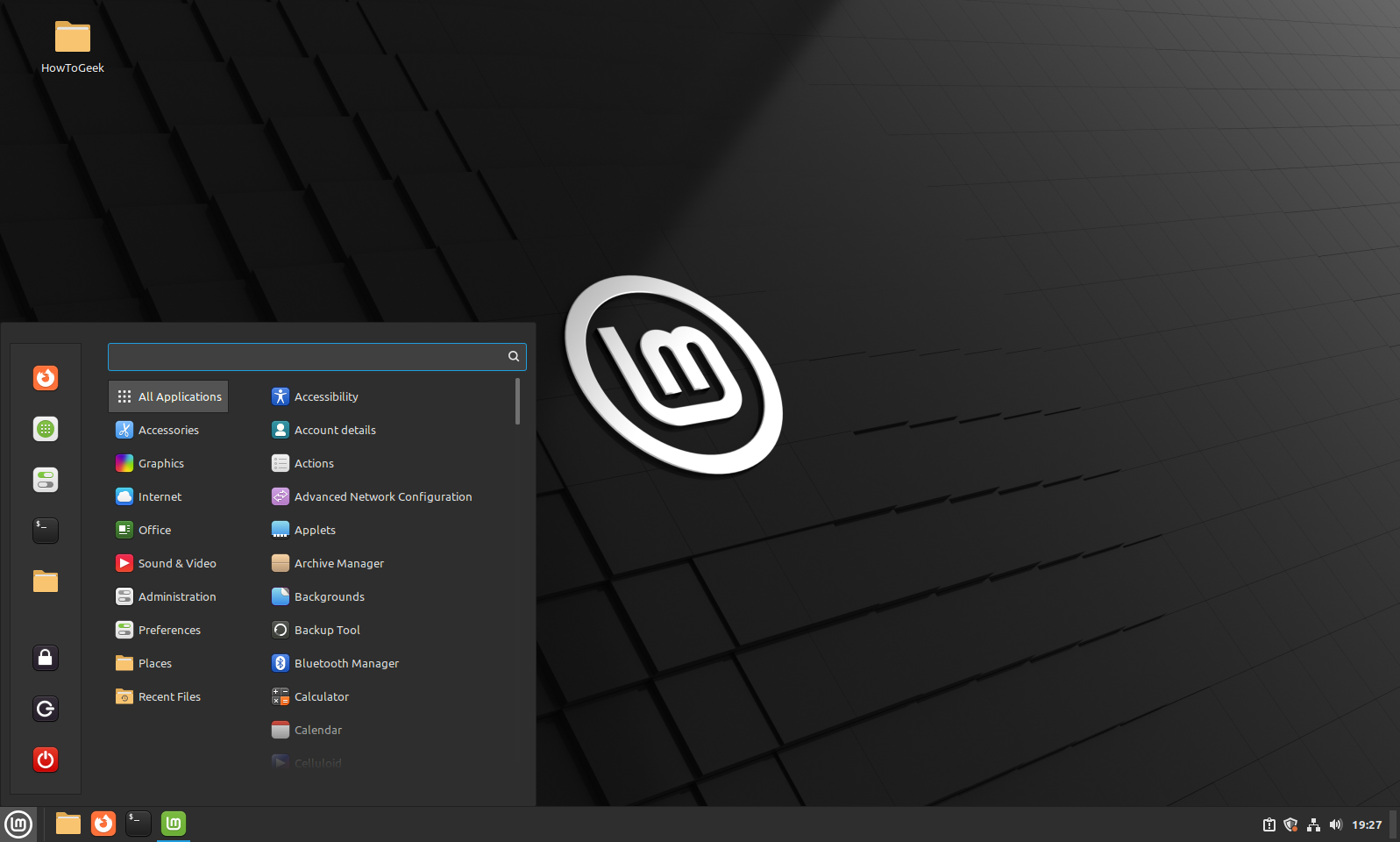The image size is (1400, 842).
Task: Click the red power Quit icon
Action: point(46,760)
